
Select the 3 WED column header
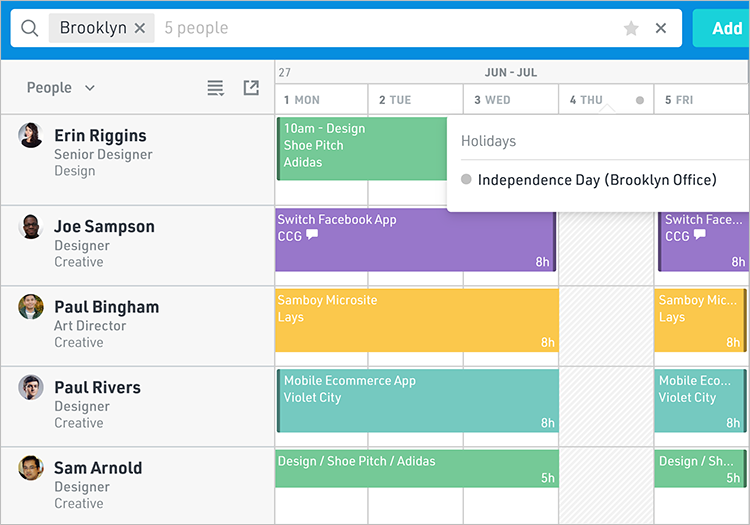510,99
